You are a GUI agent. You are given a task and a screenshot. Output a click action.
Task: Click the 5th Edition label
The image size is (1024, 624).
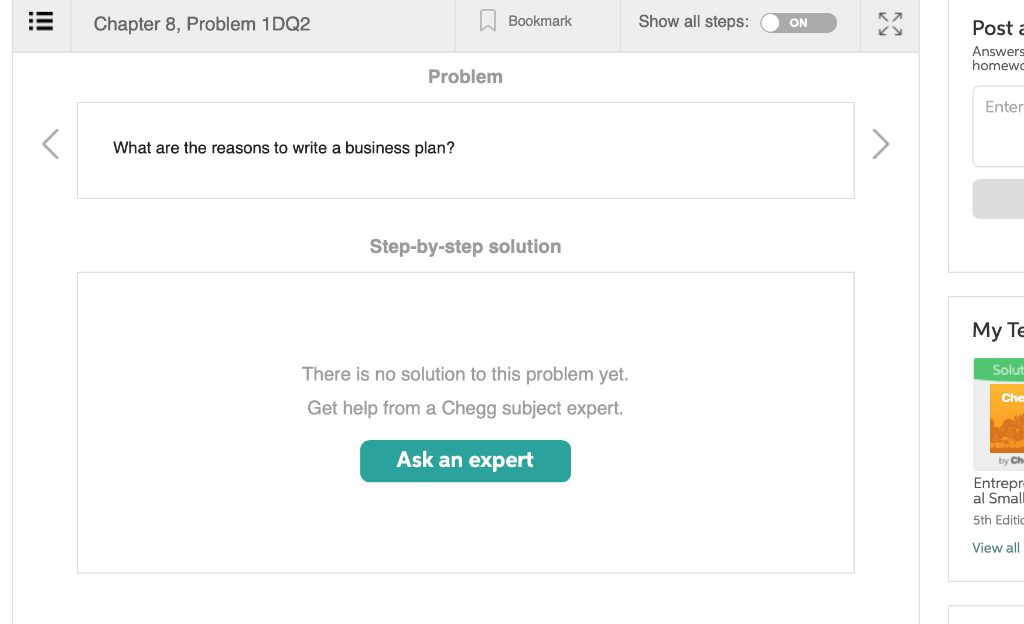(997, 520)
